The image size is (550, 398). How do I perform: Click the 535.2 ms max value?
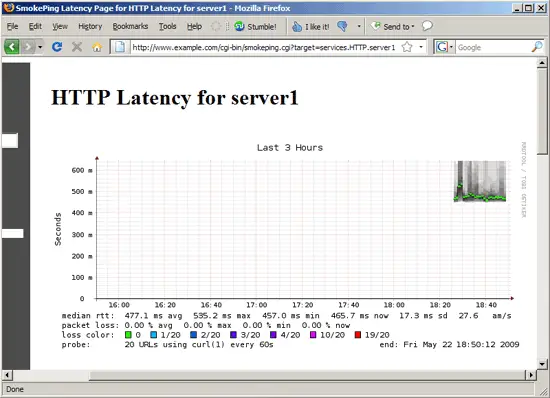coord(222,316)
